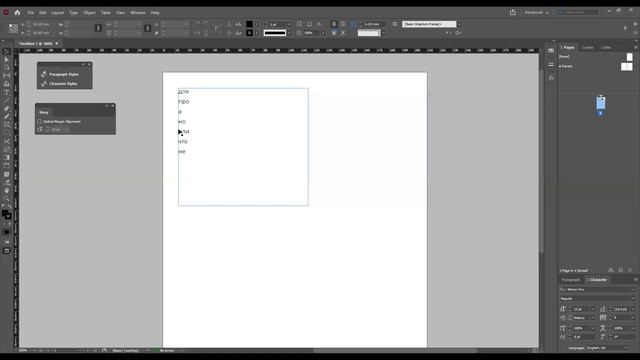Select the Gap tool

coord(7,76)
